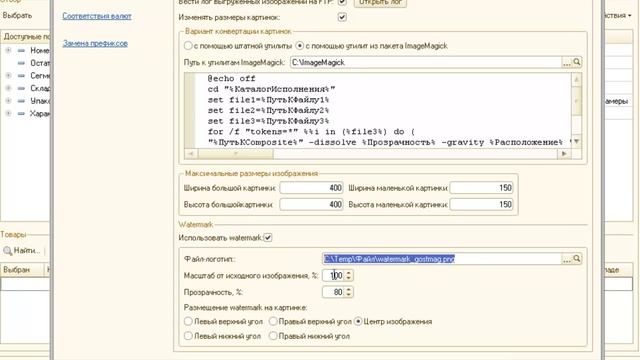
Task: Click Высота маленькой картинки field
Action: (x=482, y=204)
